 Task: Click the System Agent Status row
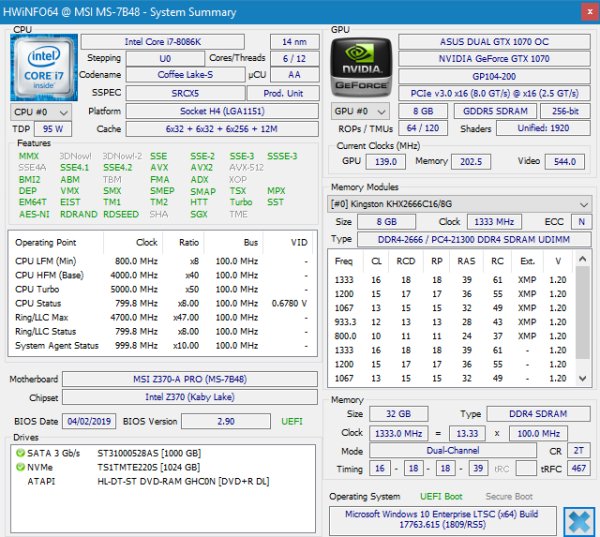161,346
